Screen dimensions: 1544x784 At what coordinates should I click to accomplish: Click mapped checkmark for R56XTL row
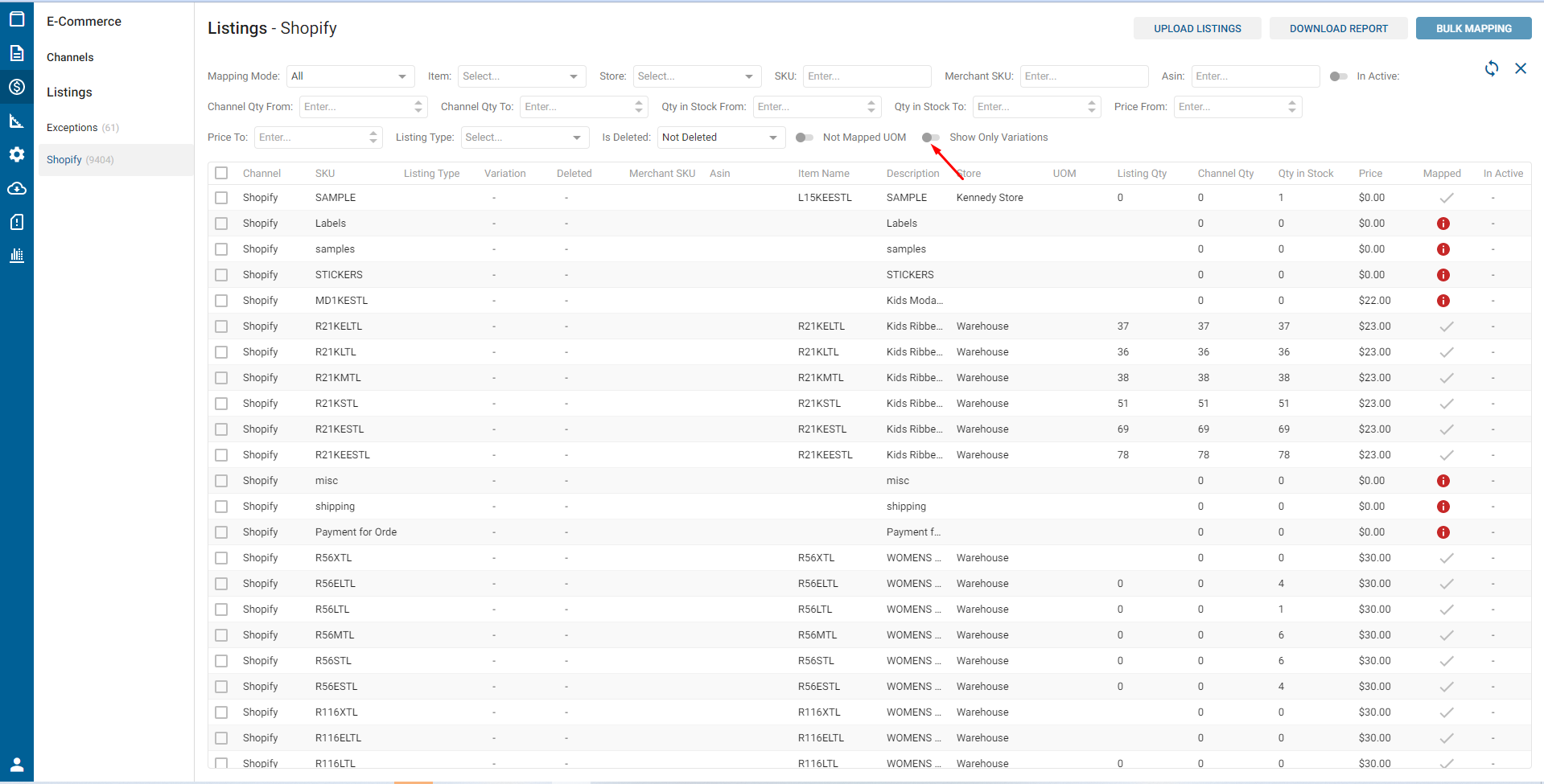pos(1447,558)
